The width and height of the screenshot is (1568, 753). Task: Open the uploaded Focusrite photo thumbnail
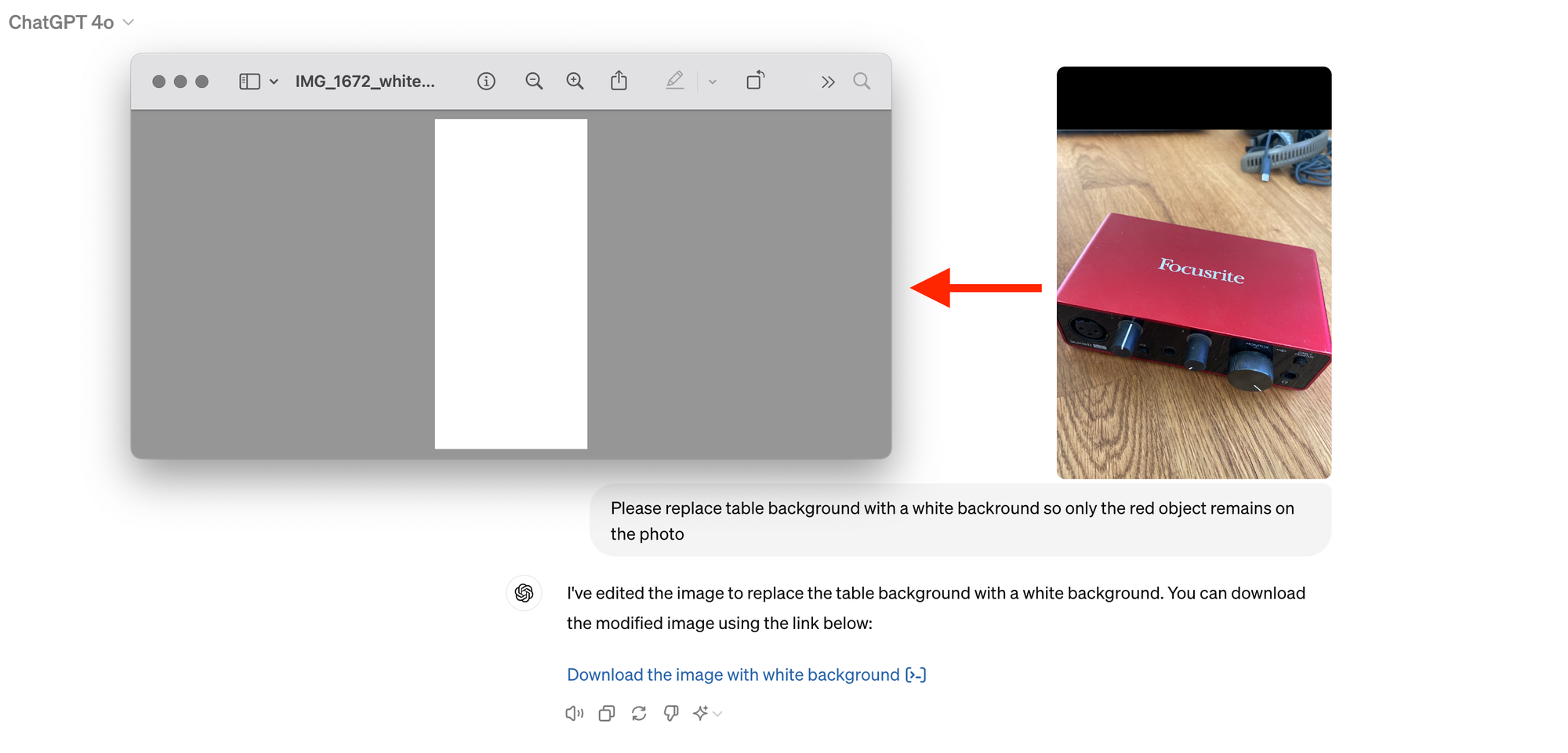coord(1193,273)
